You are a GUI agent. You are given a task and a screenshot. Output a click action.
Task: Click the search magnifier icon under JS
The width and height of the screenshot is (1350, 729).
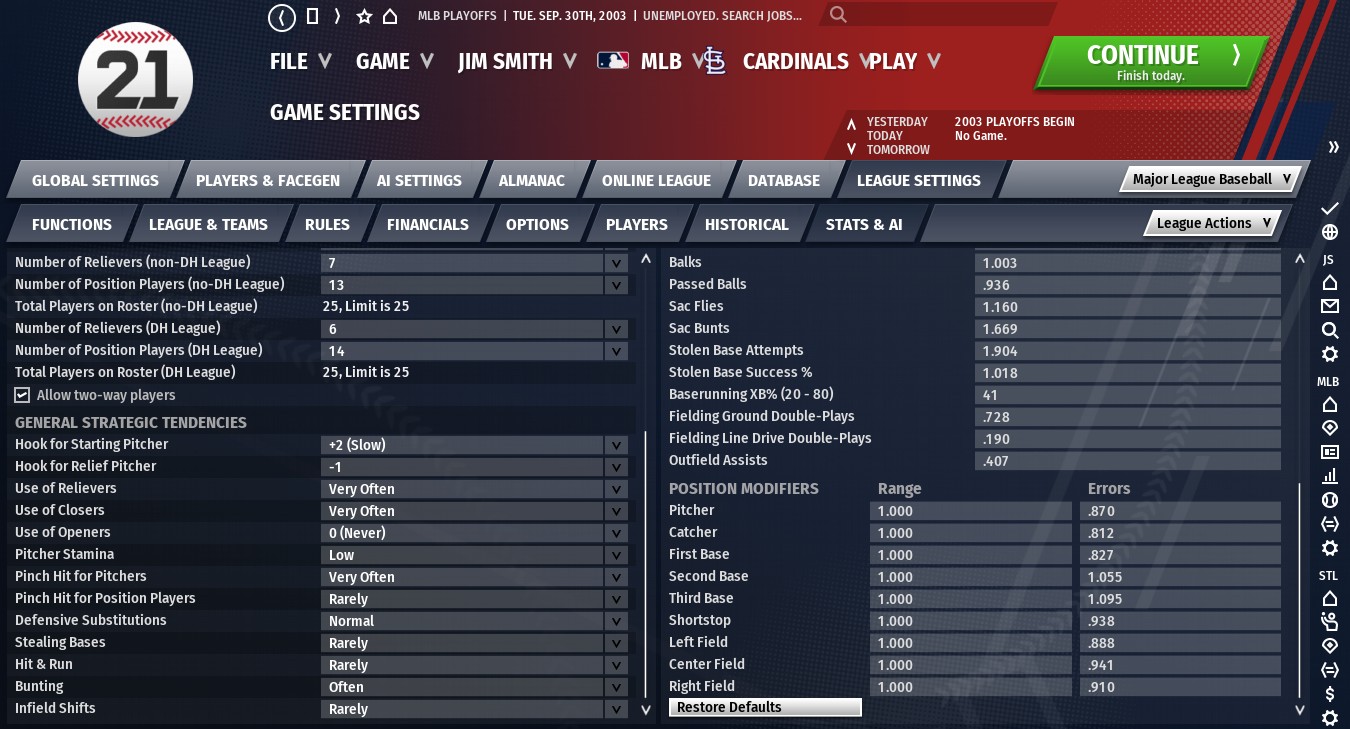click(1329, 330)
